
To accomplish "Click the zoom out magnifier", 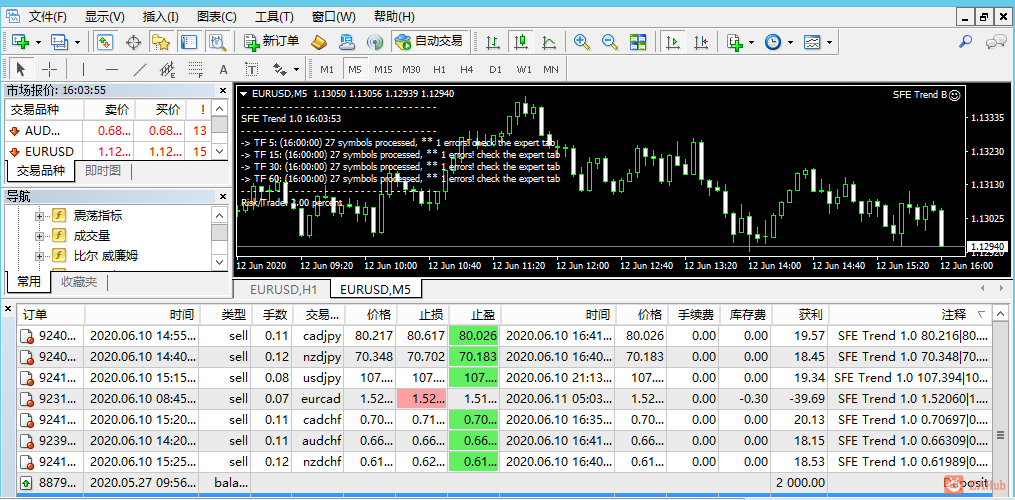I will click(610, 42).
